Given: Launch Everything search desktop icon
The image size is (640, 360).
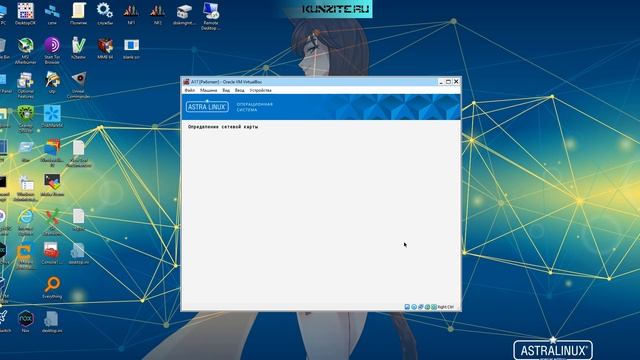Looking at the screenshot, I should tap(52, 287).
